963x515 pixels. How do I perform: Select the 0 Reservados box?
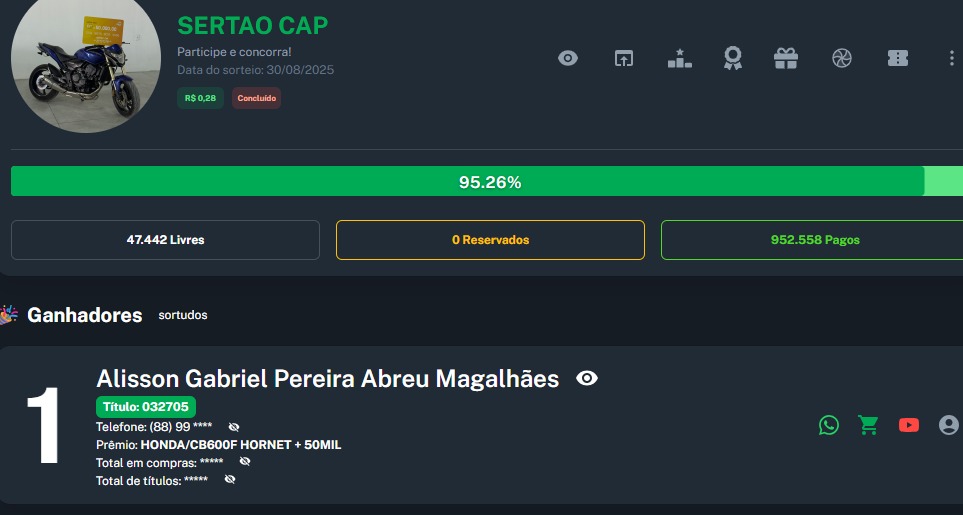click(x=490, y=240)
